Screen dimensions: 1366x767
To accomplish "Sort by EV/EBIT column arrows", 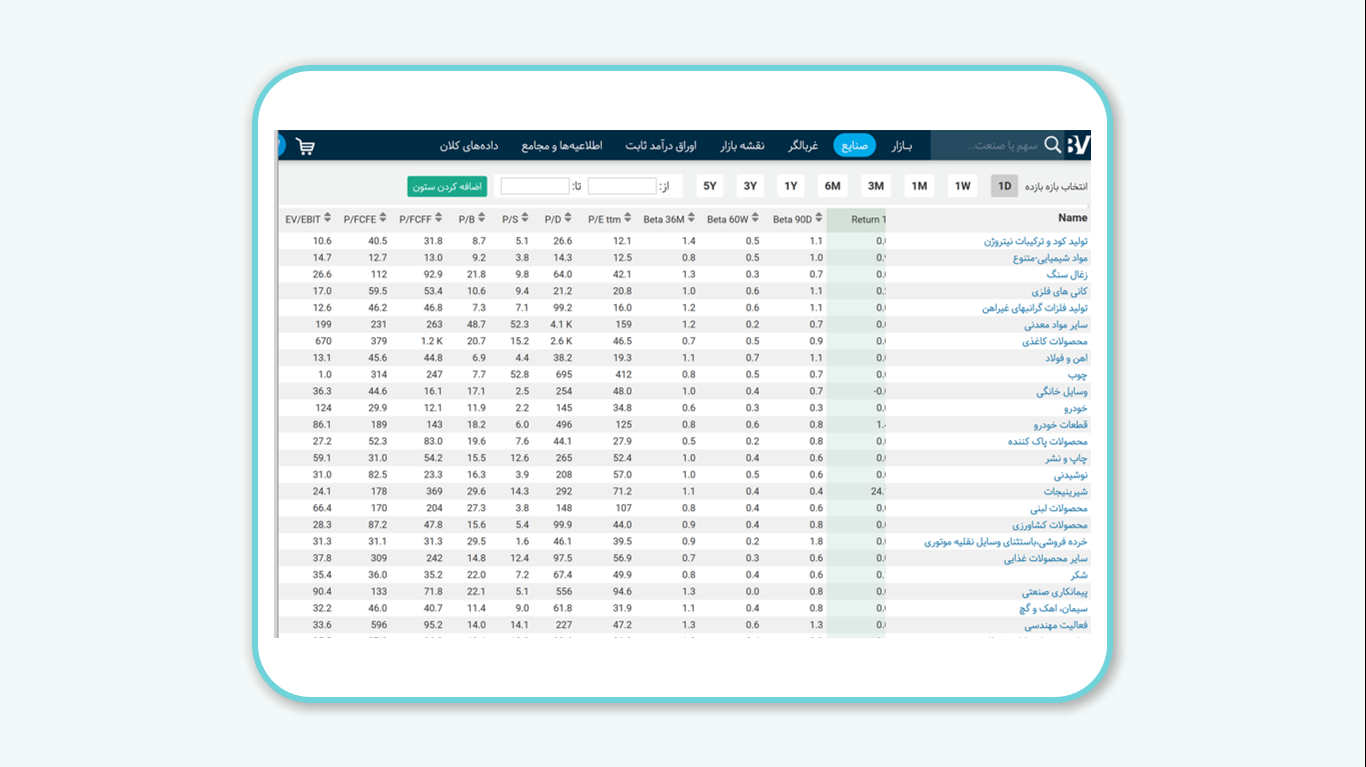I will click(327, 219).
